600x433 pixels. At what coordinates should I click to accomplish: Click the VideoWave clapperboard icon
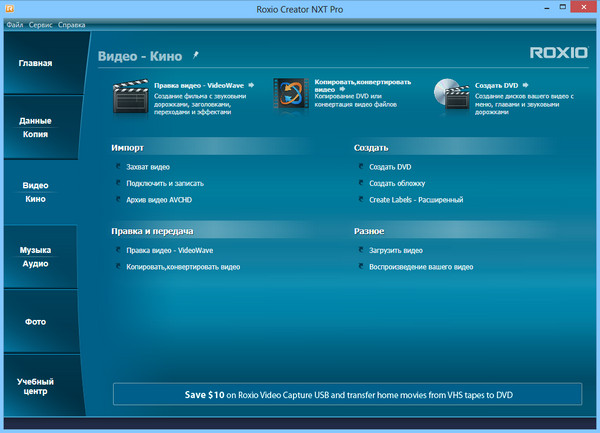pos(132,97)
